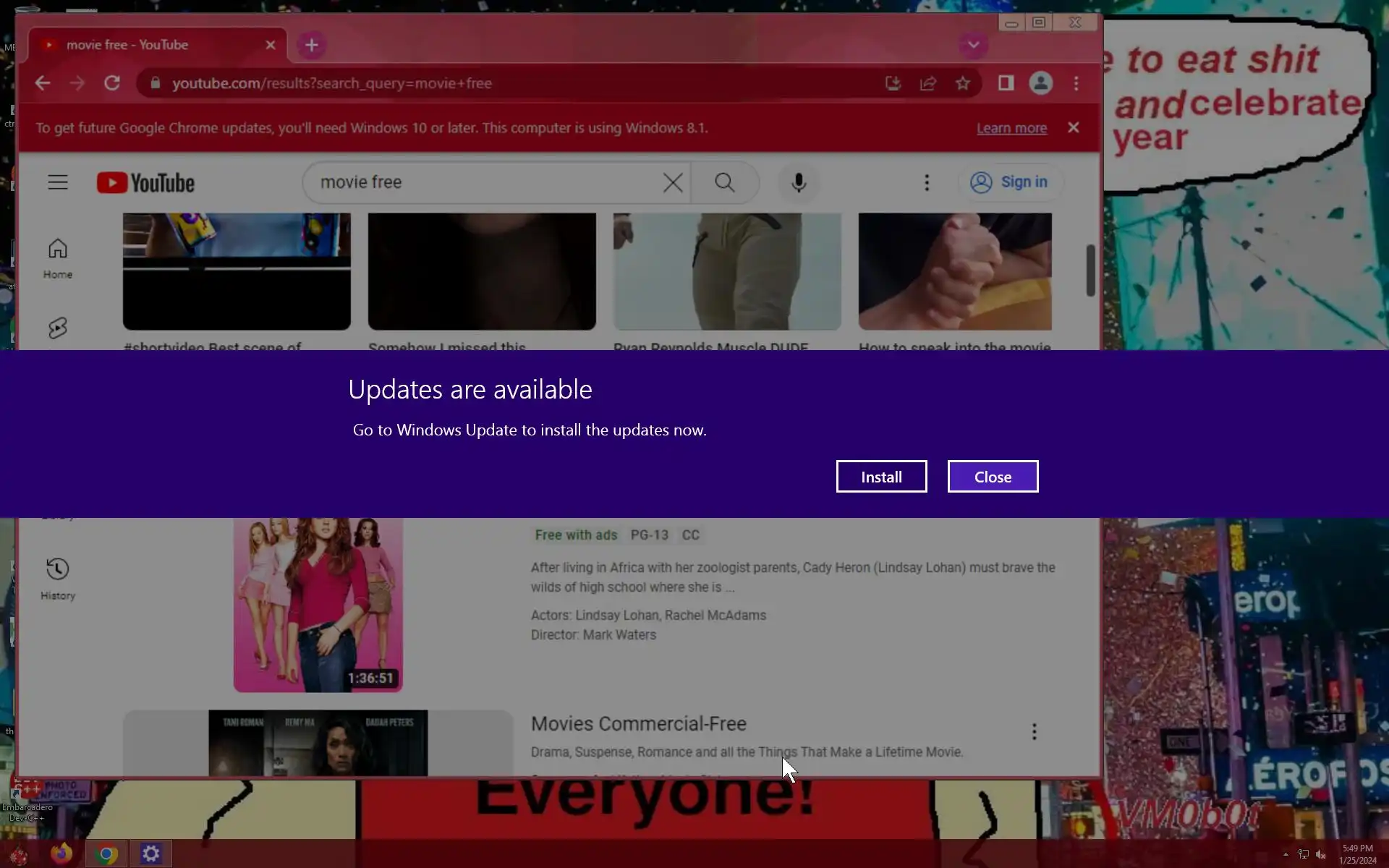1389x868 pixels.
Task: Open YouTube settings three-dot menu
Action: (x=926, y=182)
